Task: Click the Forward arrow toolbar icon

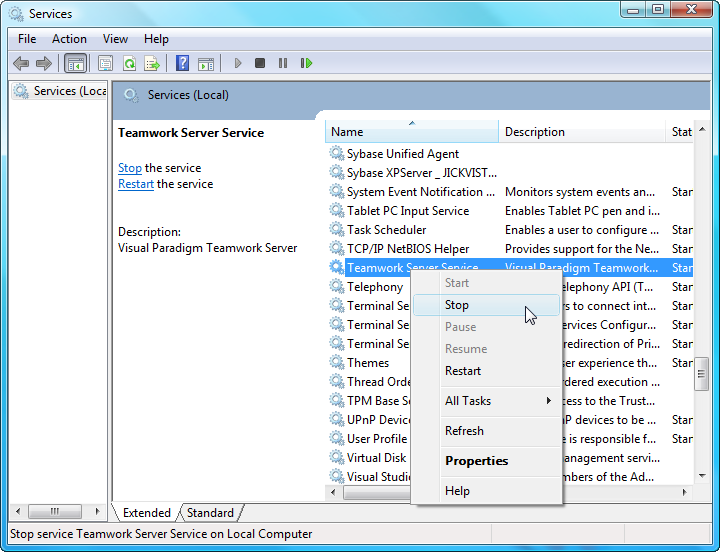Action: 44,63
